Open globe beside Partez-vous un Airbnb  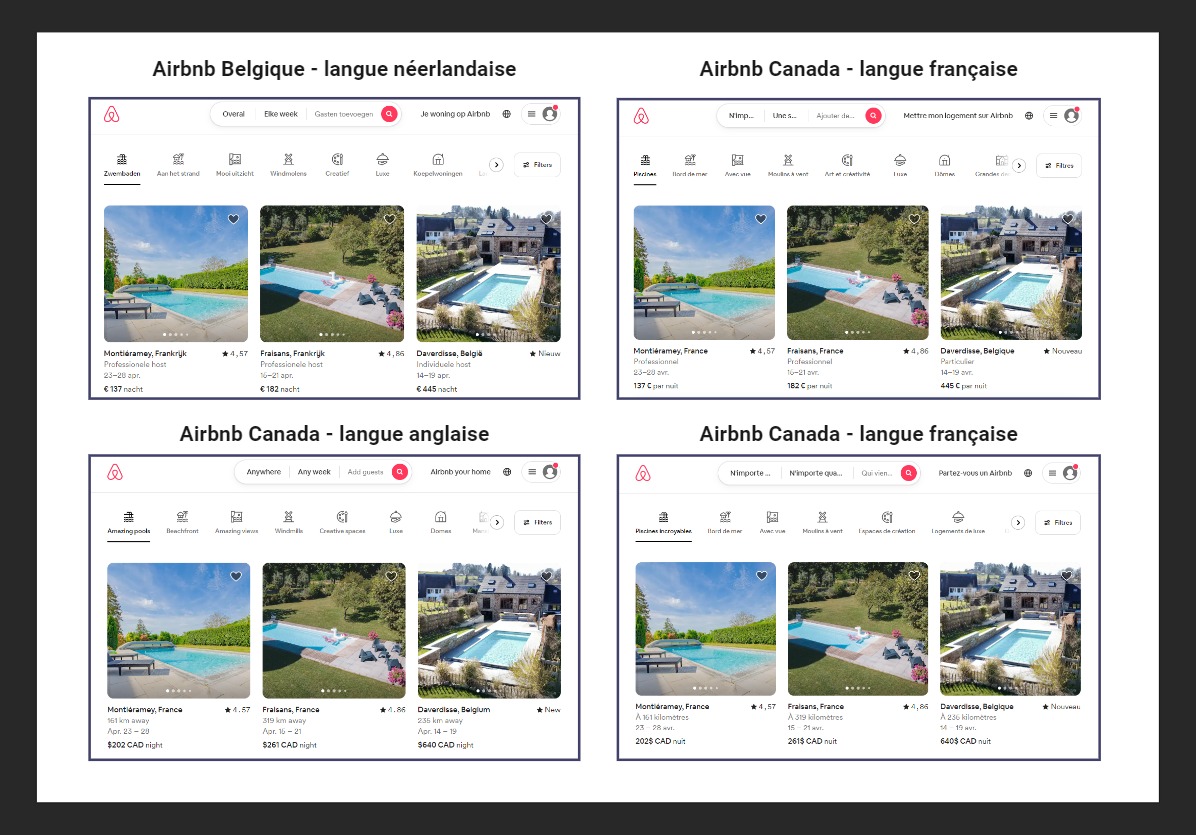tap(1028, 473)
